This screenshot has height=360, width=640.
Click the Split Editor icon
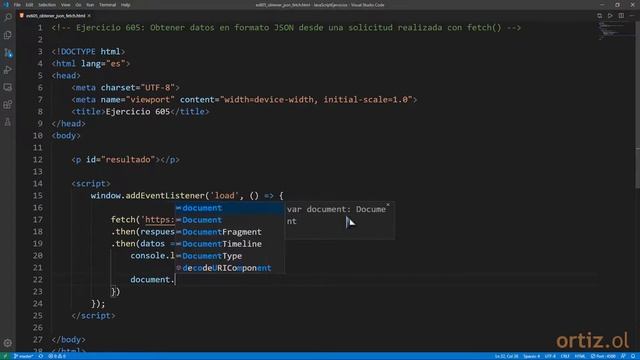(621, 16)
